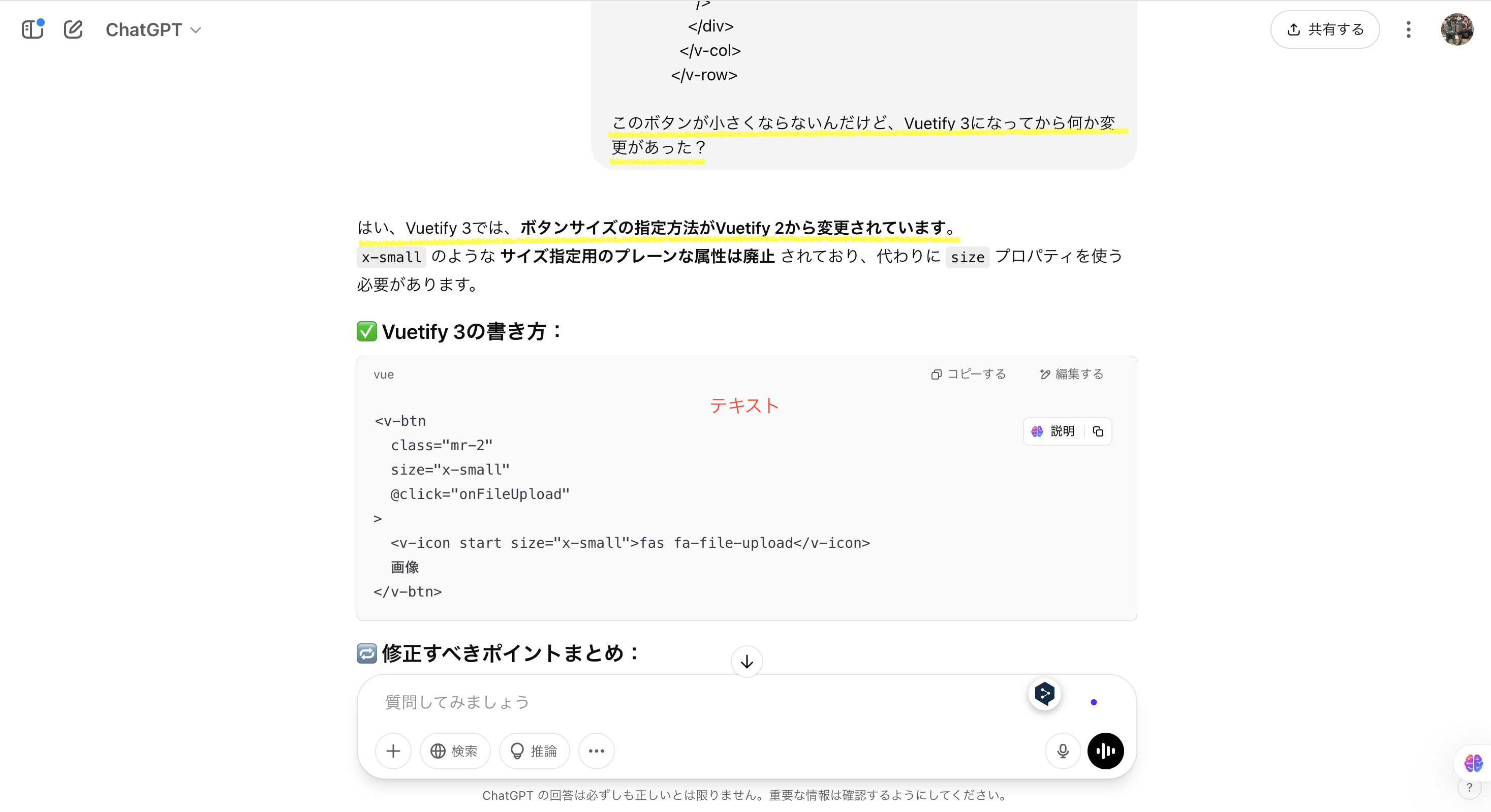Open the help question mark button
This screenshot has width=1491, height=812.
coord(1469,788)
